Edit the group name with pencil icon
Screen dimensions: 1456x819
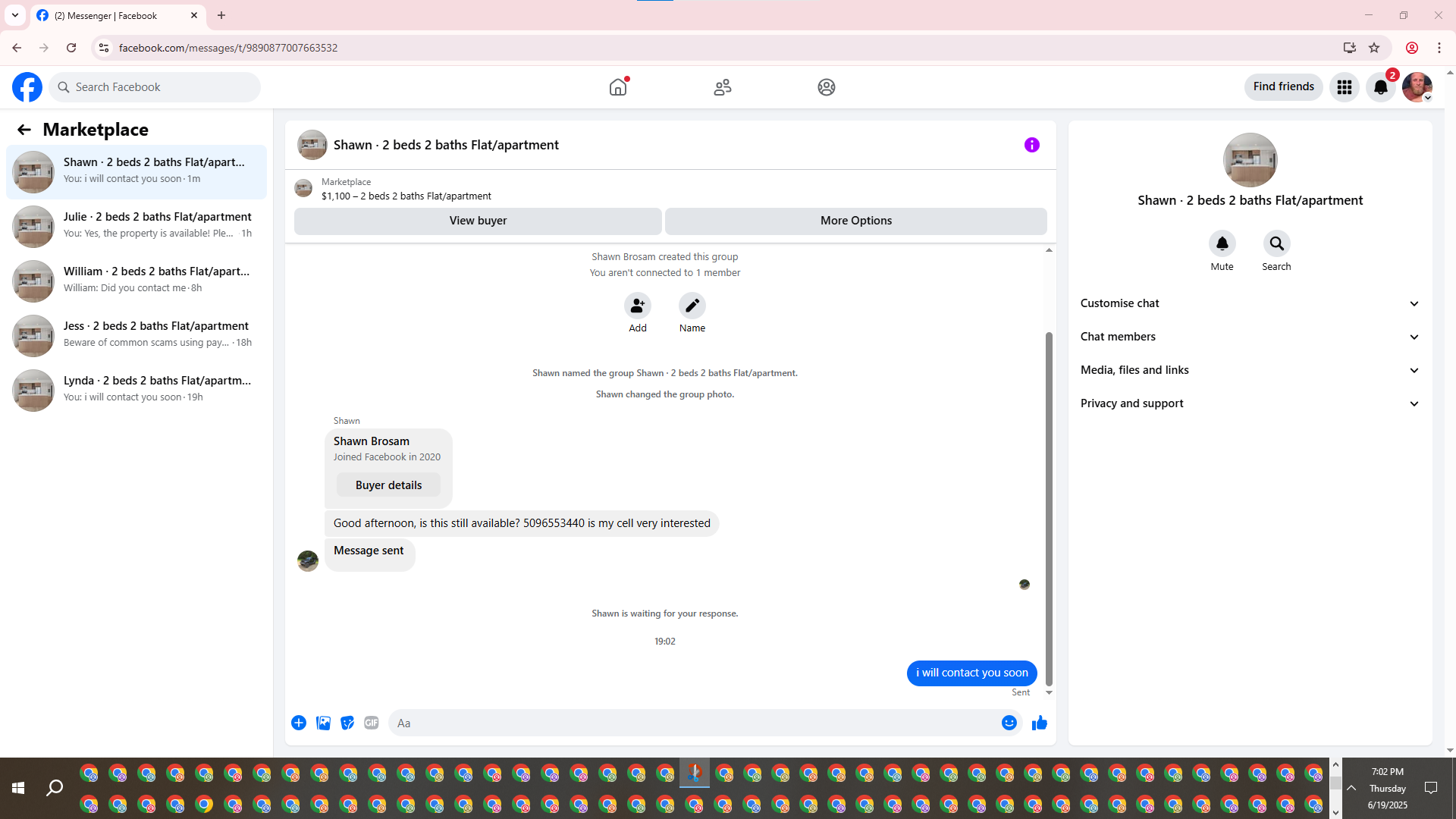pos(692,306)
